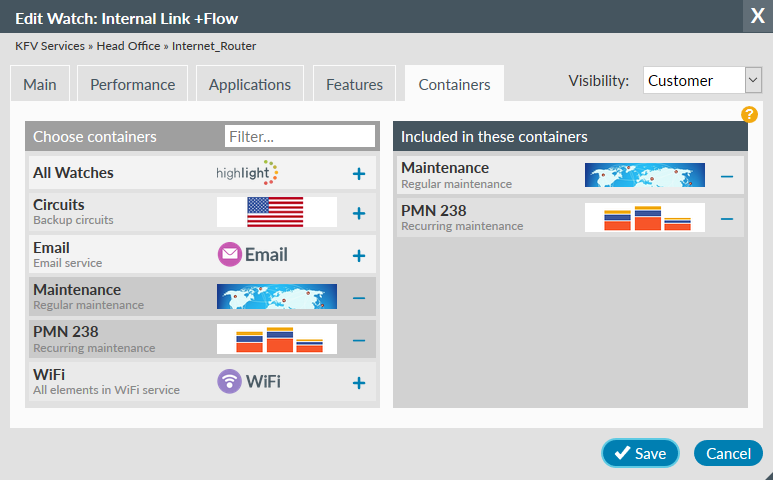Open the Visibility dropdown
Image resolution: width=773 pixels, height=480 pixels.
click(703, 81)
